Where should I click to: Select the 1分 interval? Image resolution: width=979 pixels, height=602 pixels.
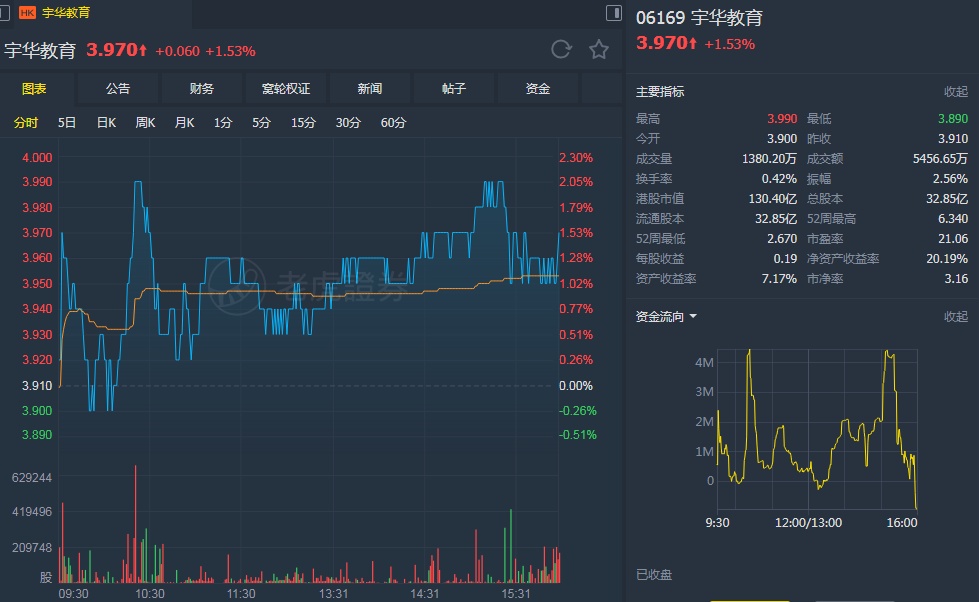coord(223,122)
